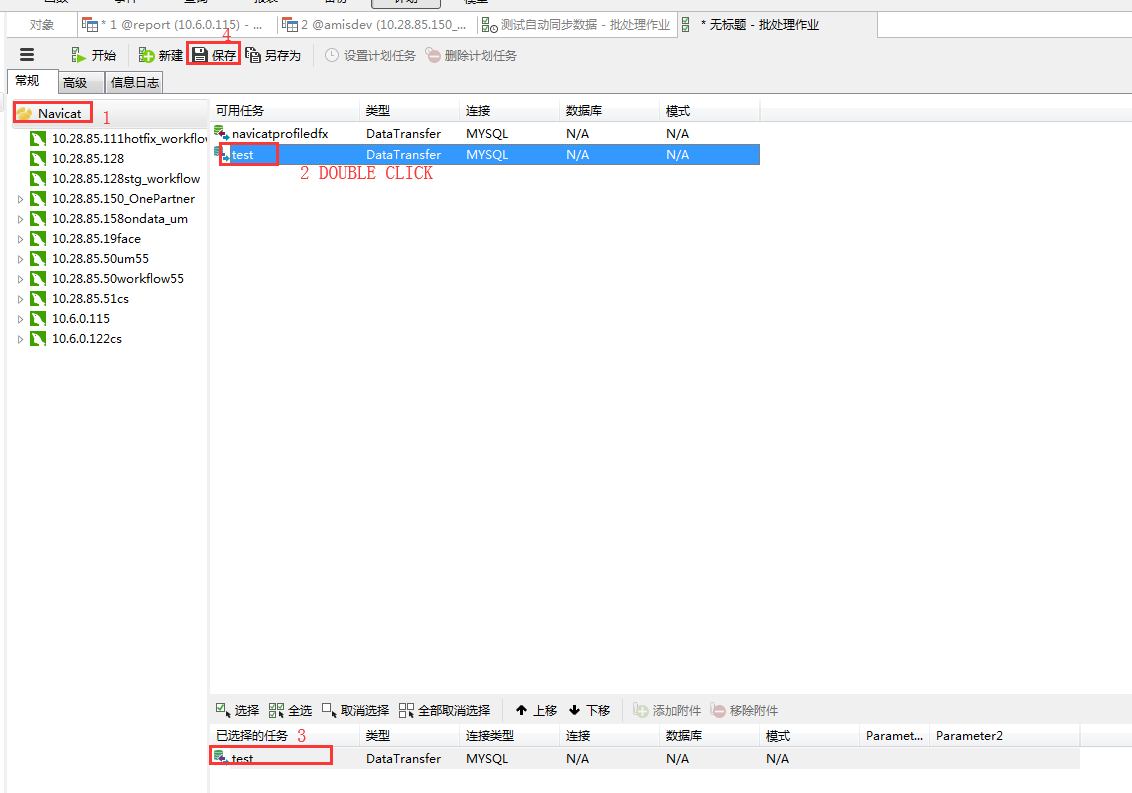Select test in selected tasks list
The width and height of the screenshot is (1132, 793).
pos(645,758)
